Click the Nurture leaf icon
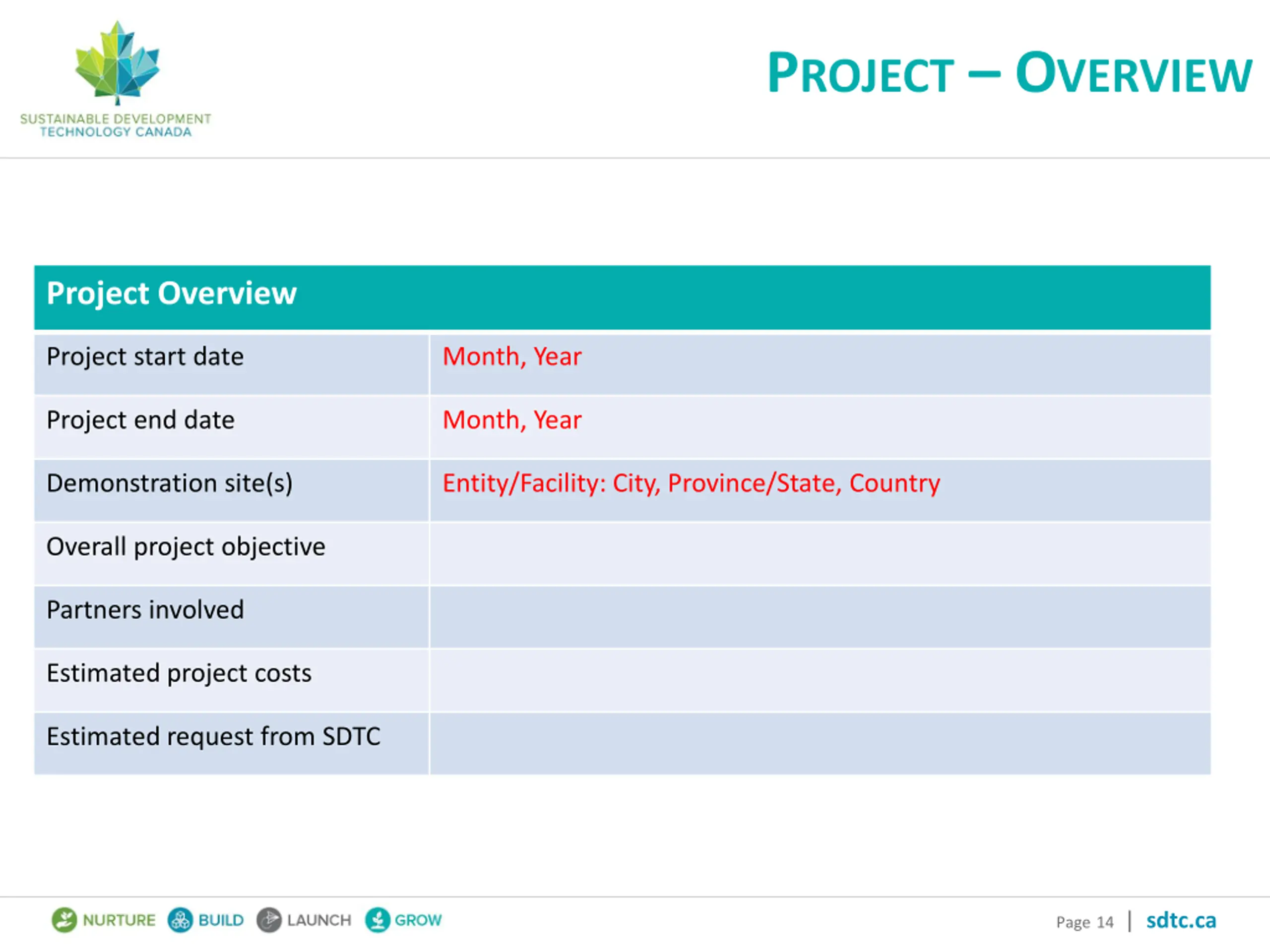 pos(64,920)
